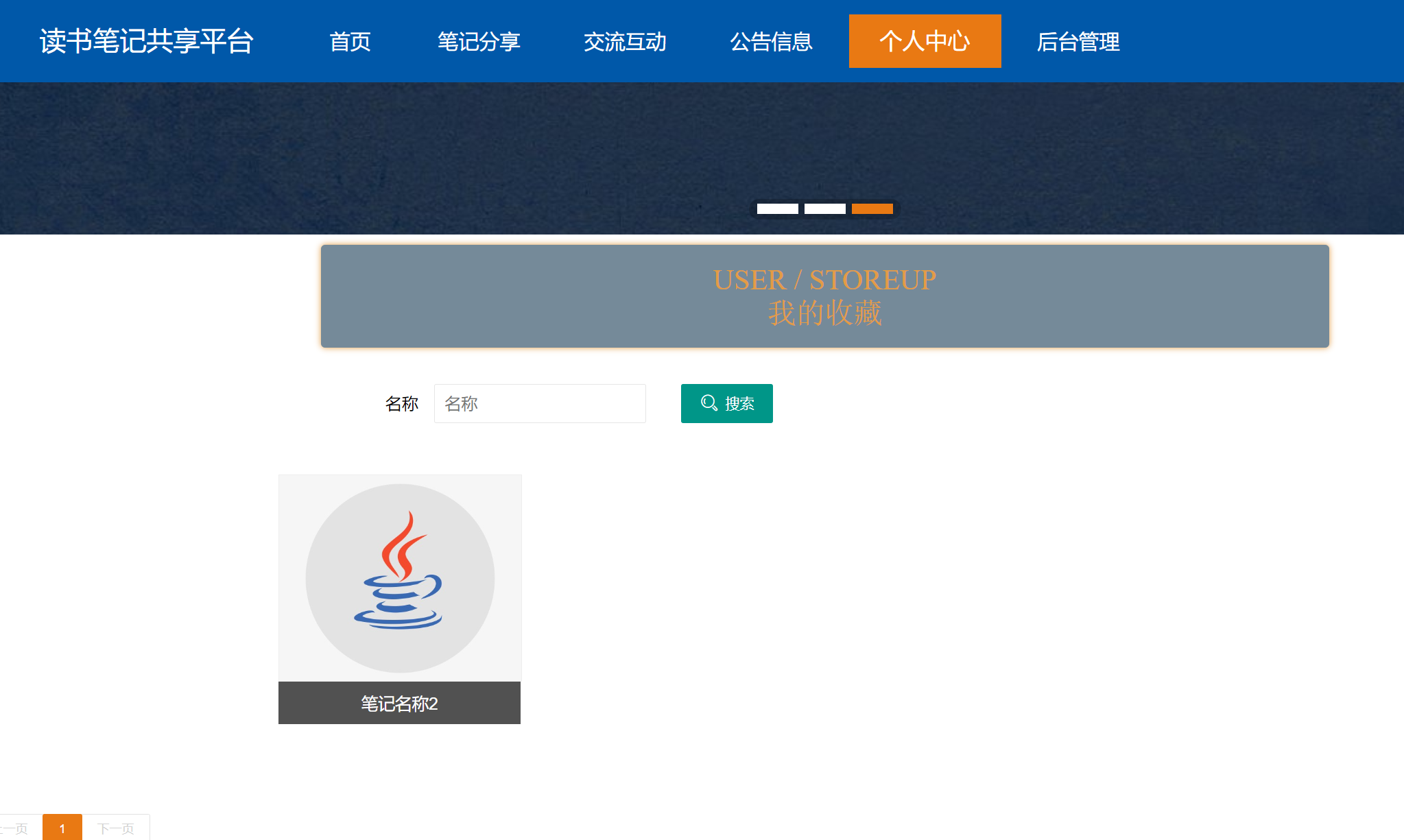Open the note titled 笔记名称2
Image resolution: width=1404 pixels, height=840 pixels.
point(400,702)
